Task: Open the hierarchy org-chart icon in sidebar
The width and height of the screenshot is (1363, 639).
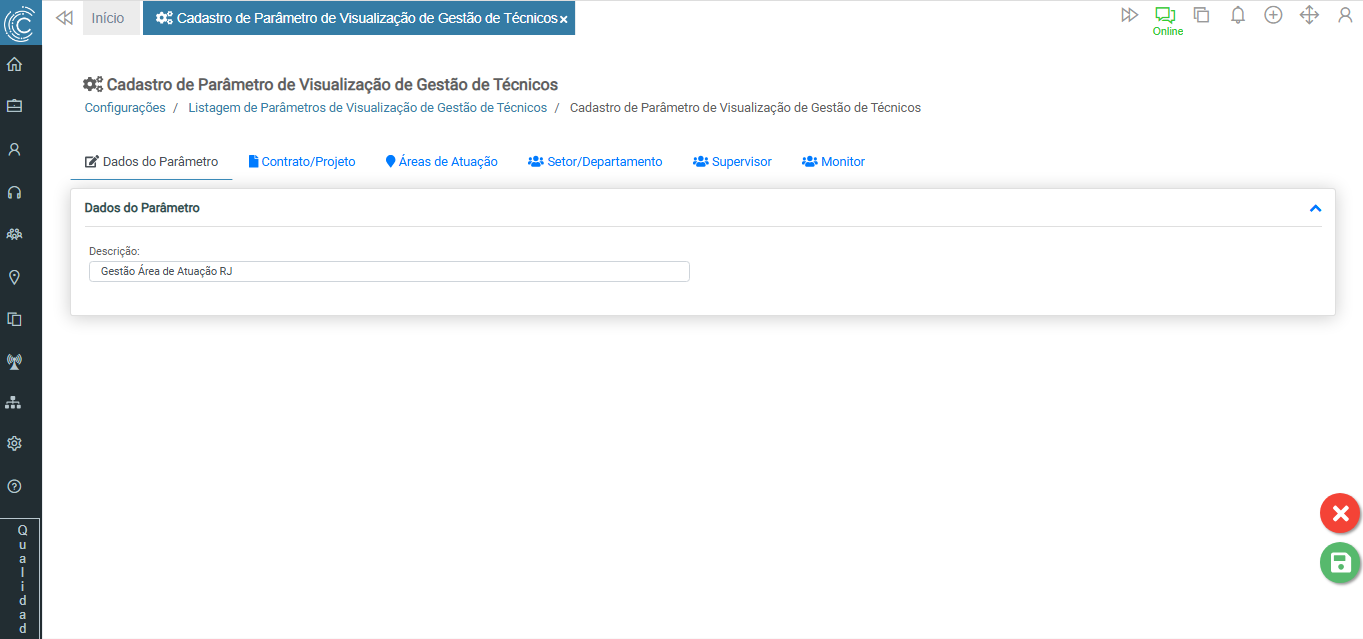Action: (x=14, y=402)
